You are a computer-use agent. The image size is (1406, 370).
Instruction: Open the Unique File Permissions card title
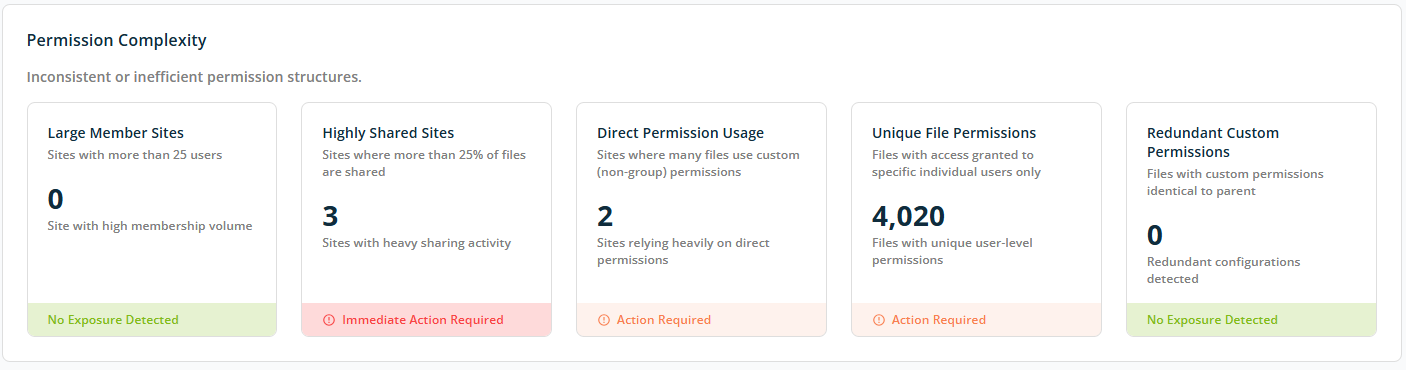click(954, 133)
